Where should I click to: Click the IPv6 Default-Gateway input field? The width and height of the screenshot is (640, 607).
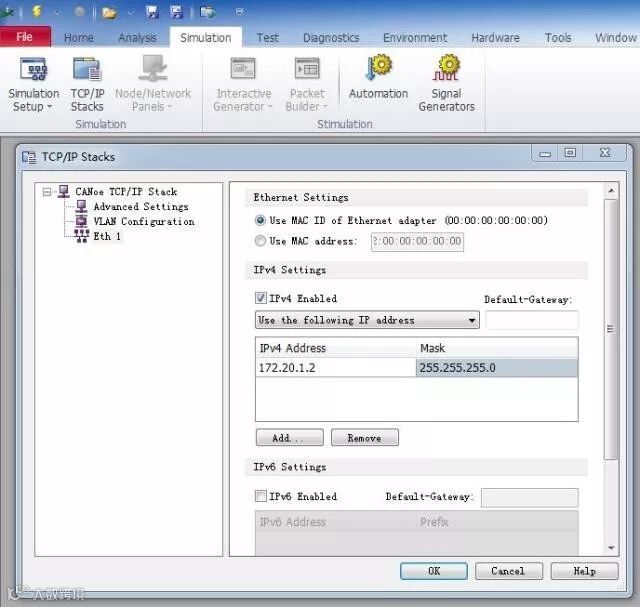529,498
